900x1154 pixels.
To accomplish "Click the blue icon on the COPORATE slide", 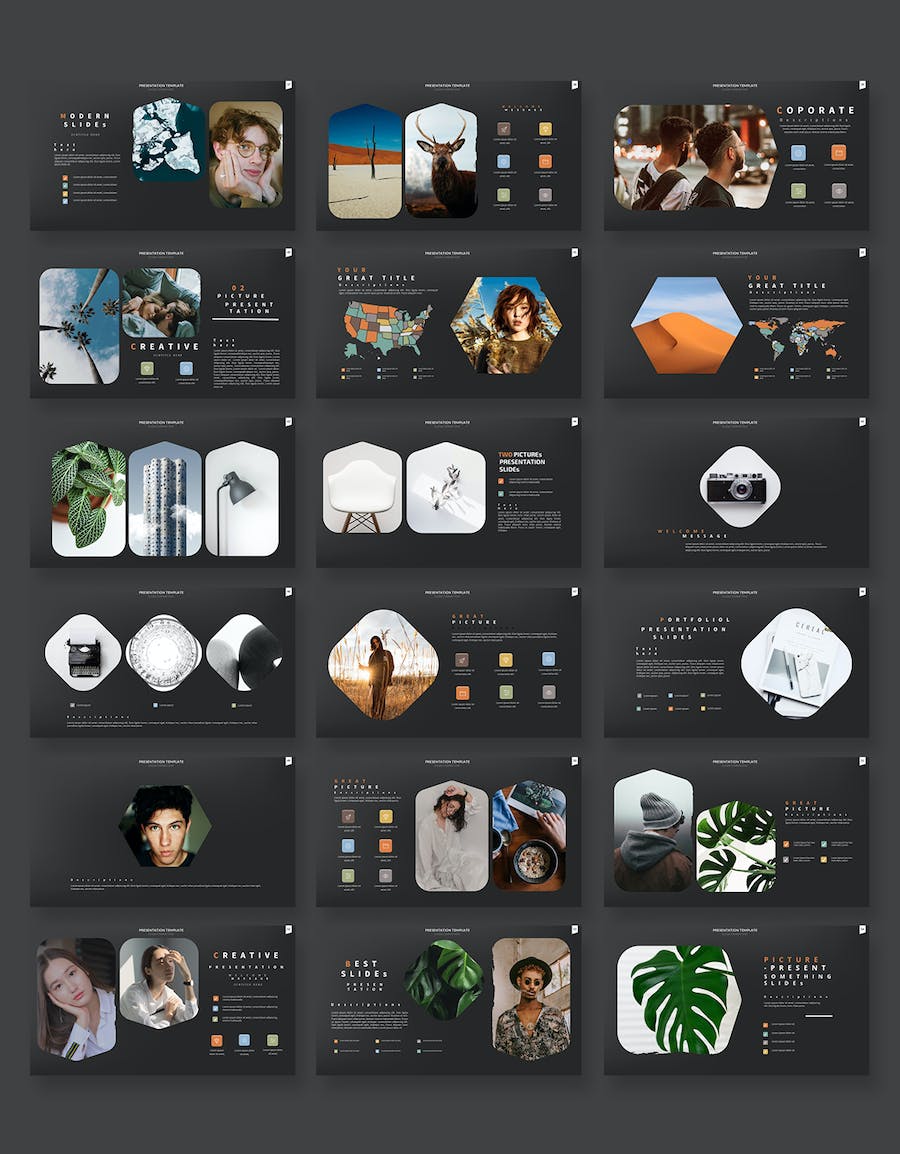I will click(x=798, y=152).
